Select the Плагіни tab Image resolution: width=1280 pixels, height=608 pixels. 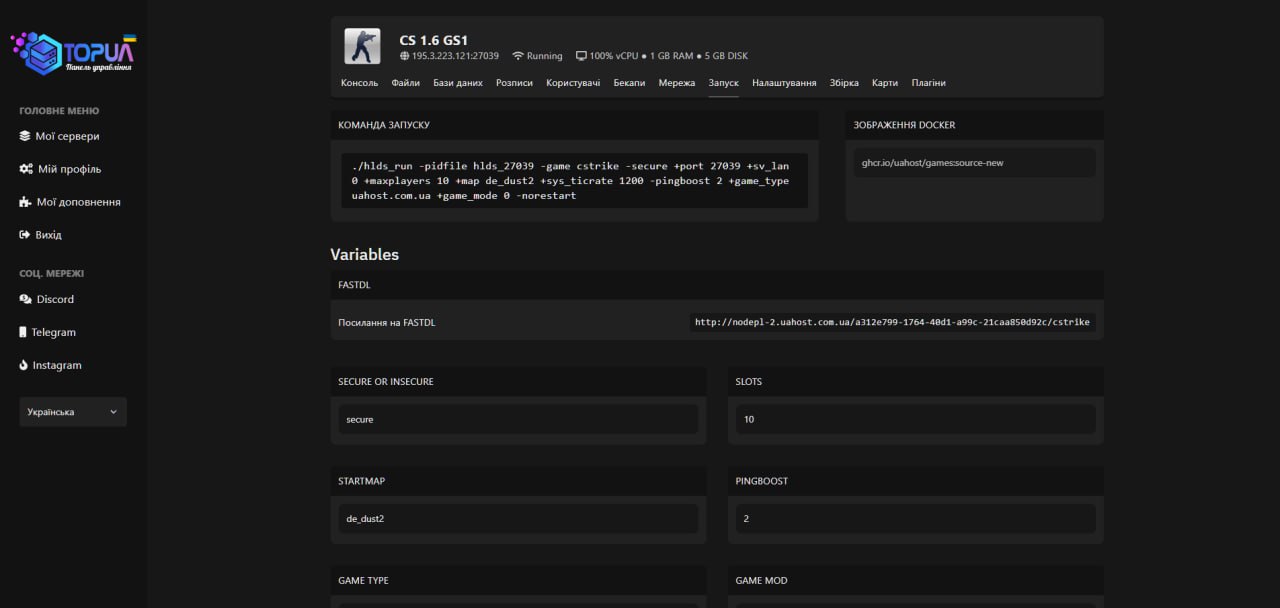pyautogui.click(x=928, y=83)
